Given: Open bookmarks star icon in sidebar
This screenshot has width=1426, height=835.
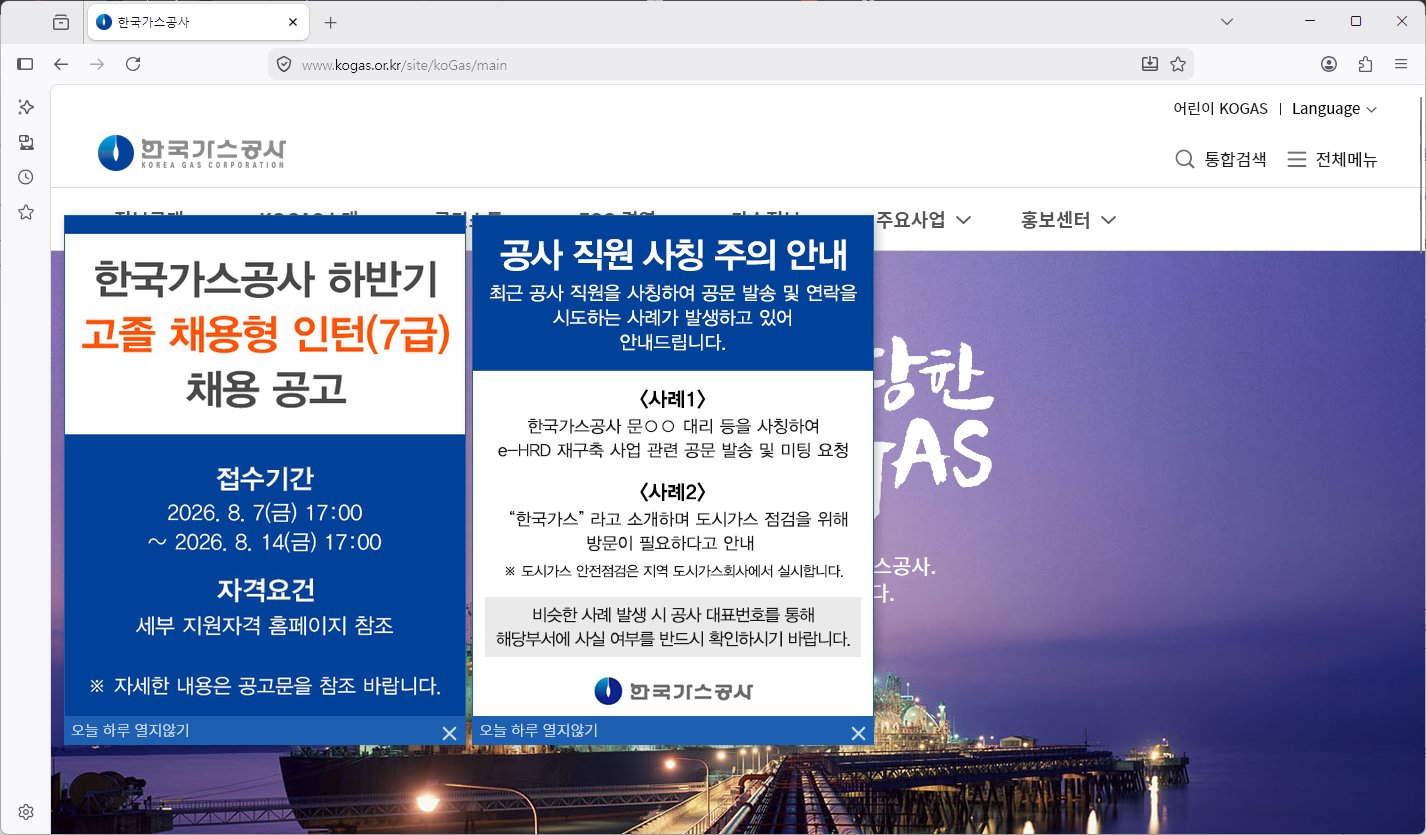Looking at the screenshot, I should (26, 212).
